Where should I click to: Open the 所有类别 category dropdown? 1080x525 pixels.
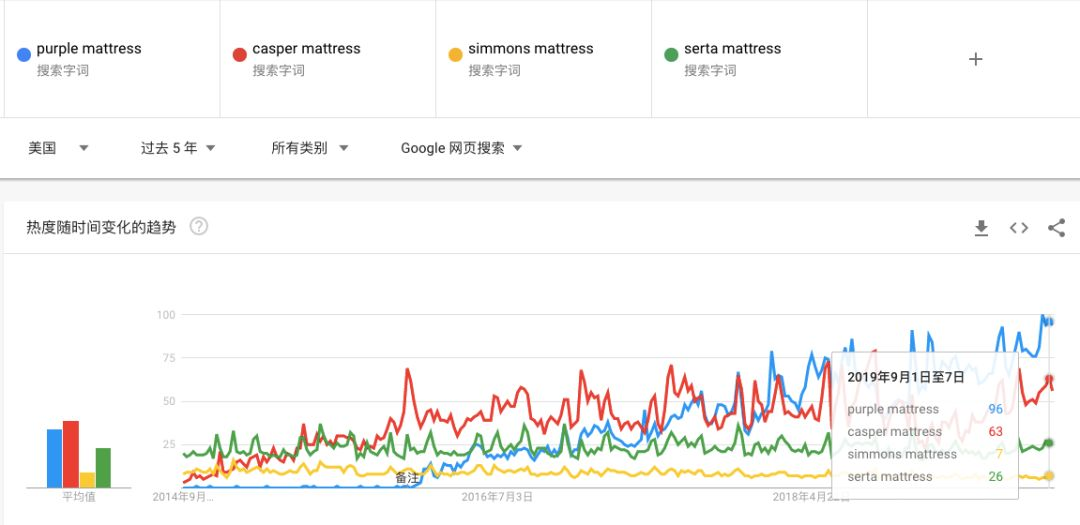pos(309,148)
